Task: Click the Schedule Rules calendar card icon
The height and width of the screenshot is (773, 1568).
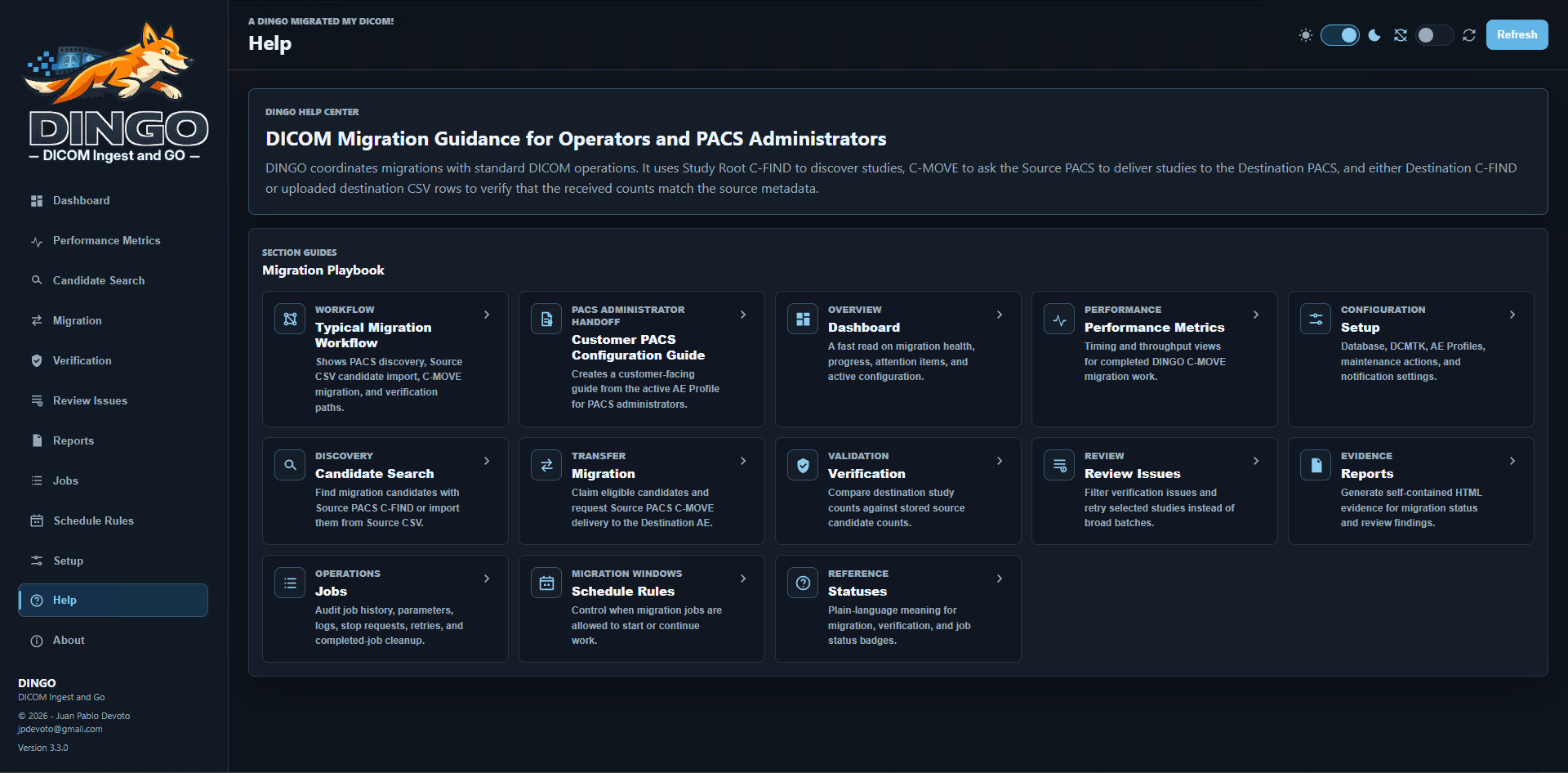Action: 546,583
